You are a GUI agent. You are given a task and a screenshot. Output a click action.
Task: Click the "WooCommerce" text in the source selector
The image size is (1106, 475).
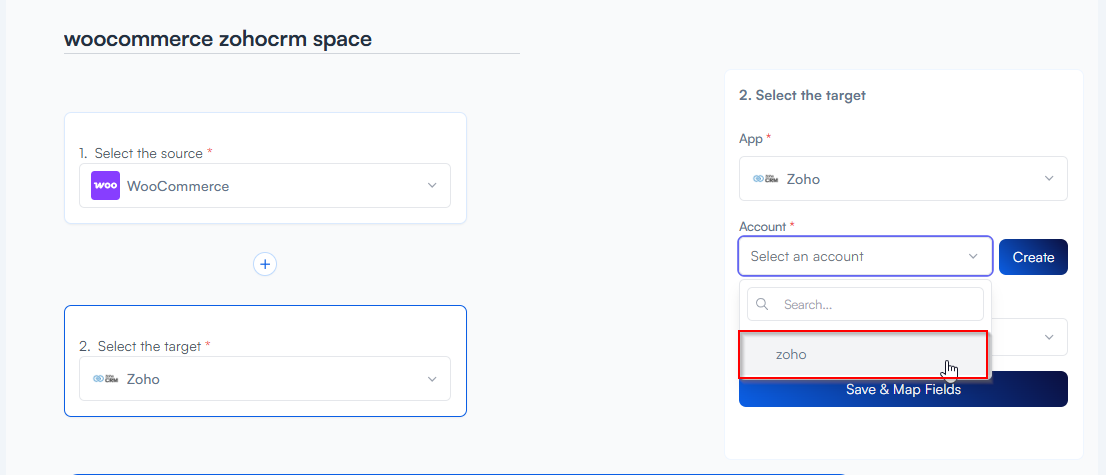[x=178, y=186]
